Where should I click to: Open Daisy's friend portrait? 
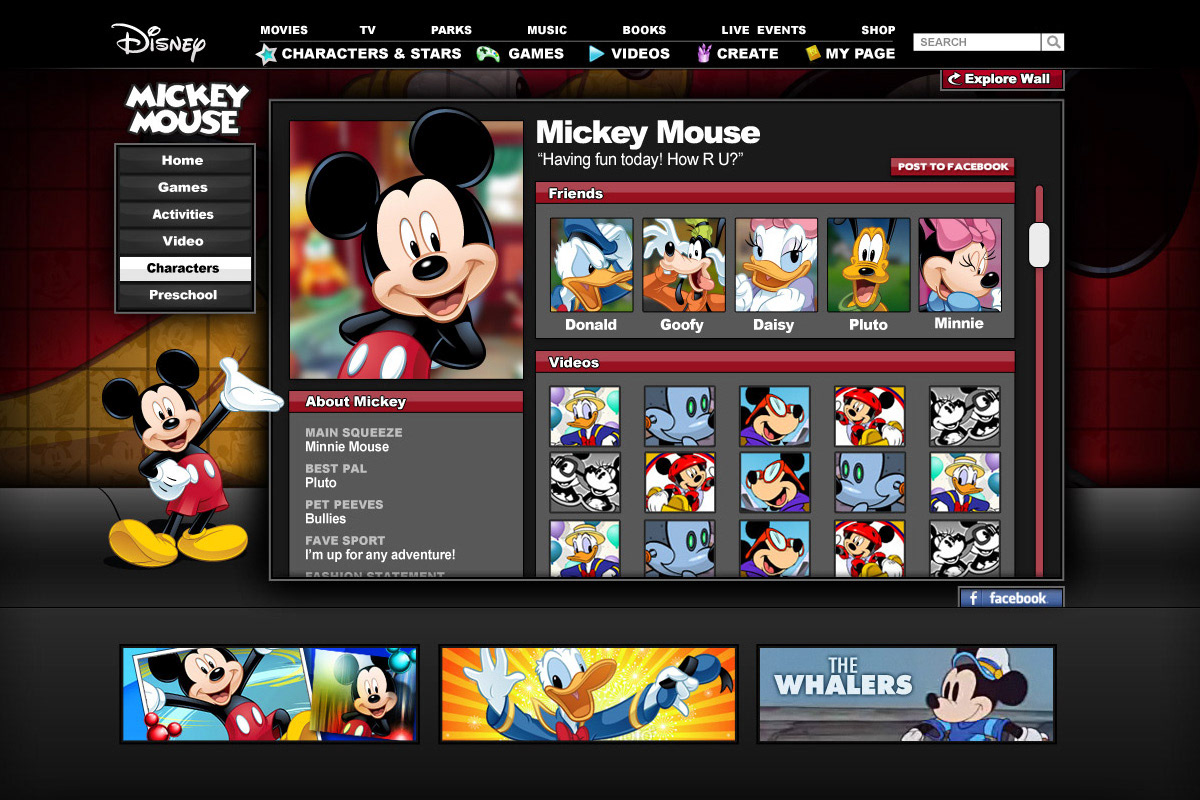(776, 265)
